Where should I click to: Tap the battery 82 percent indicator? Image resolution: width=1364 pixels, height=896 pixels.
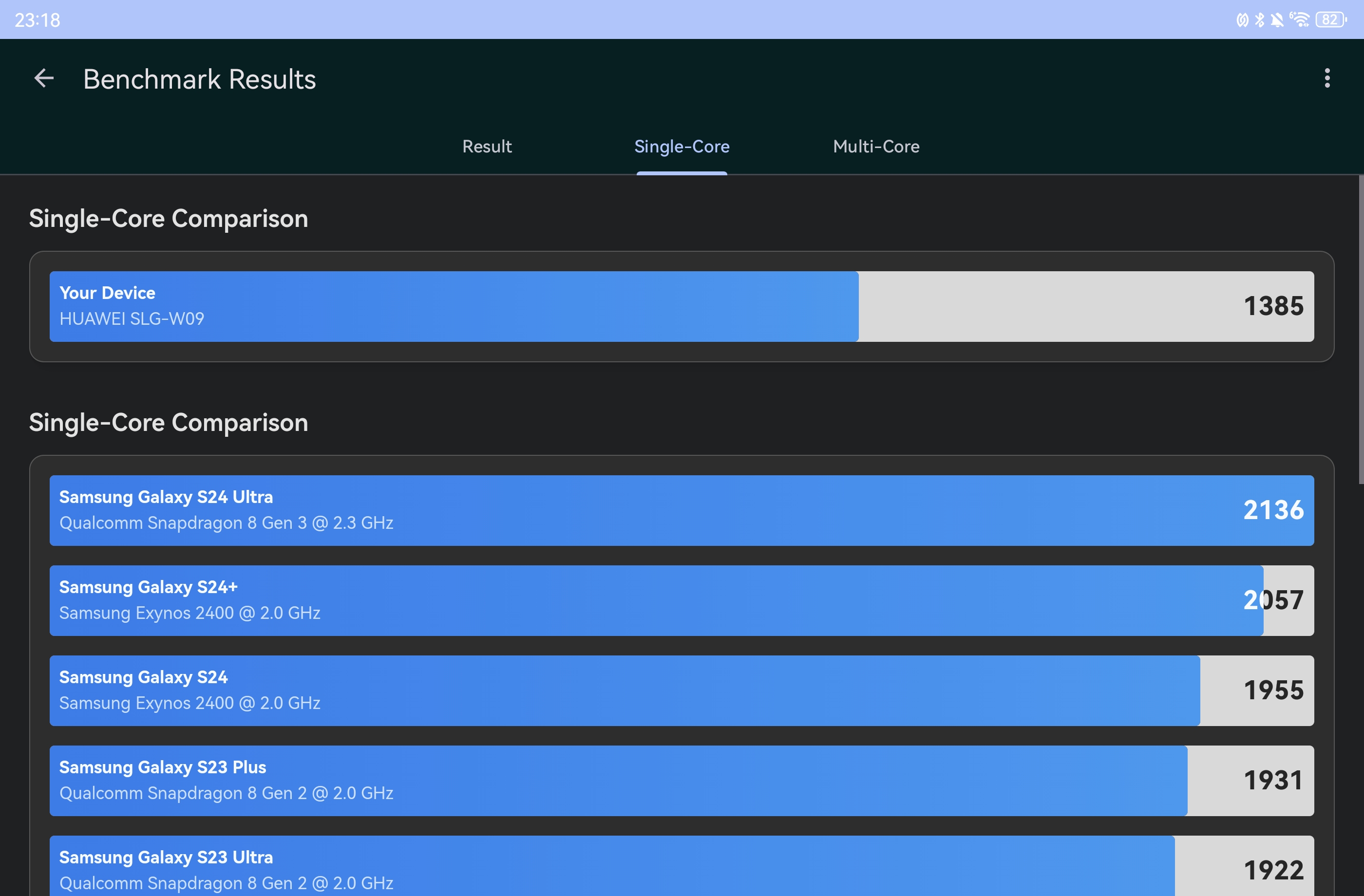pos(1330,20)
